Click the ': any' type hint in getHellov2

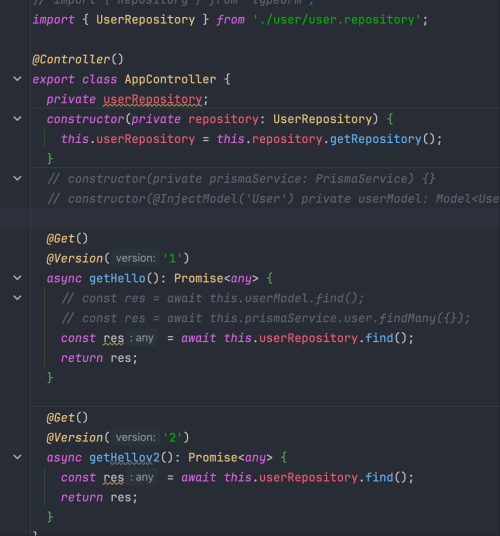[x=141, y=477]
